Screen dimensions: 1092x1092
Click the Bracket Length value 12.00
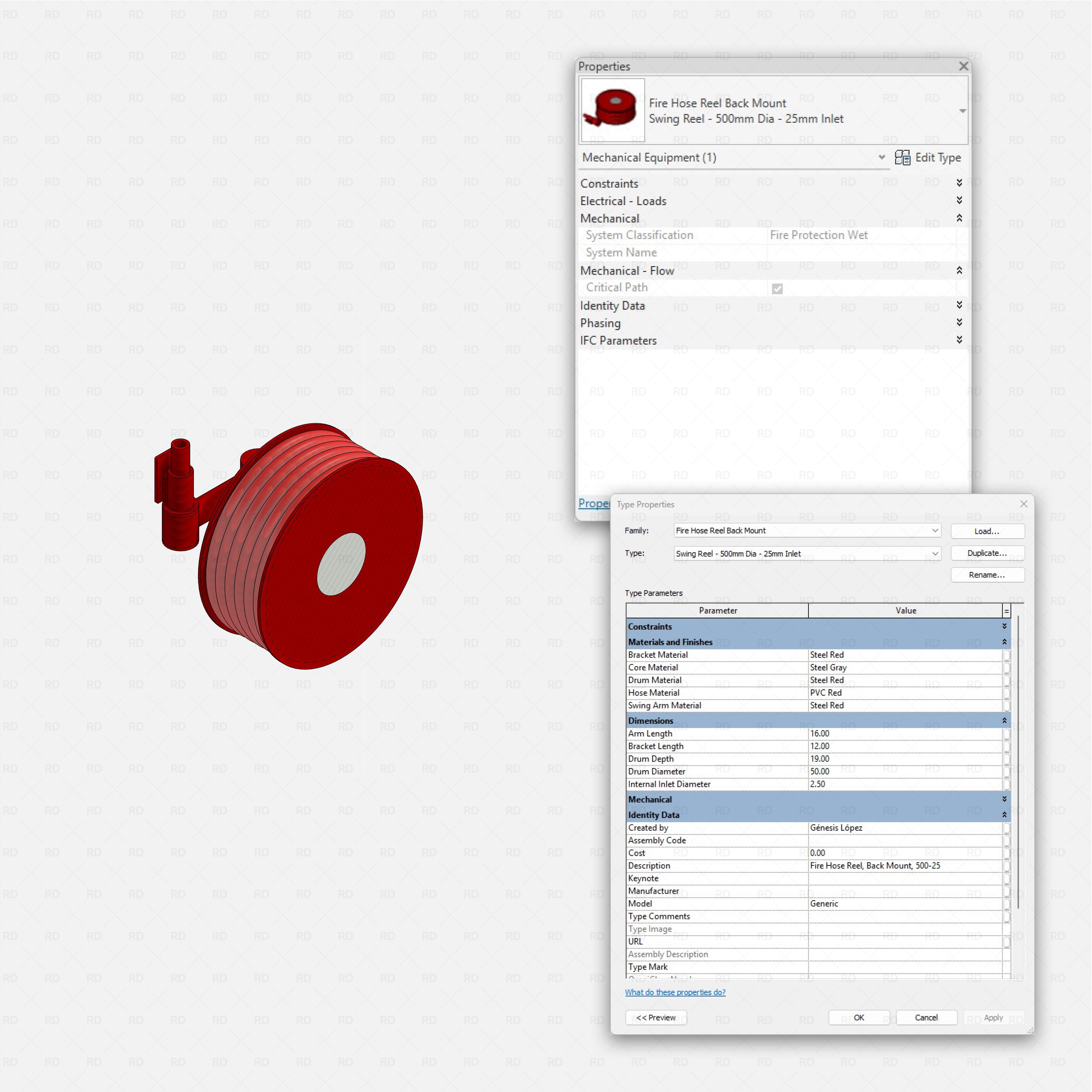(905, 746)
